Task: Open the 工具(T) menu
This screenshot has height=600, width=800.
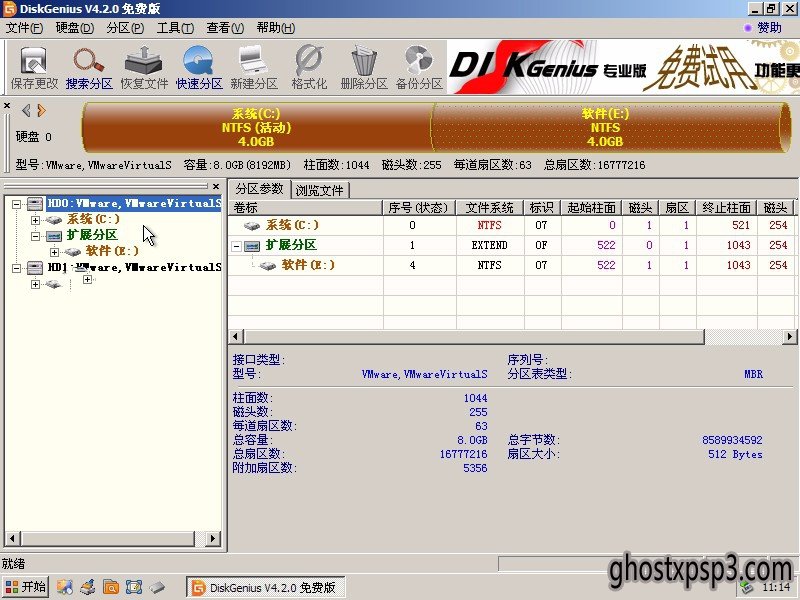Action: (175, 28)
